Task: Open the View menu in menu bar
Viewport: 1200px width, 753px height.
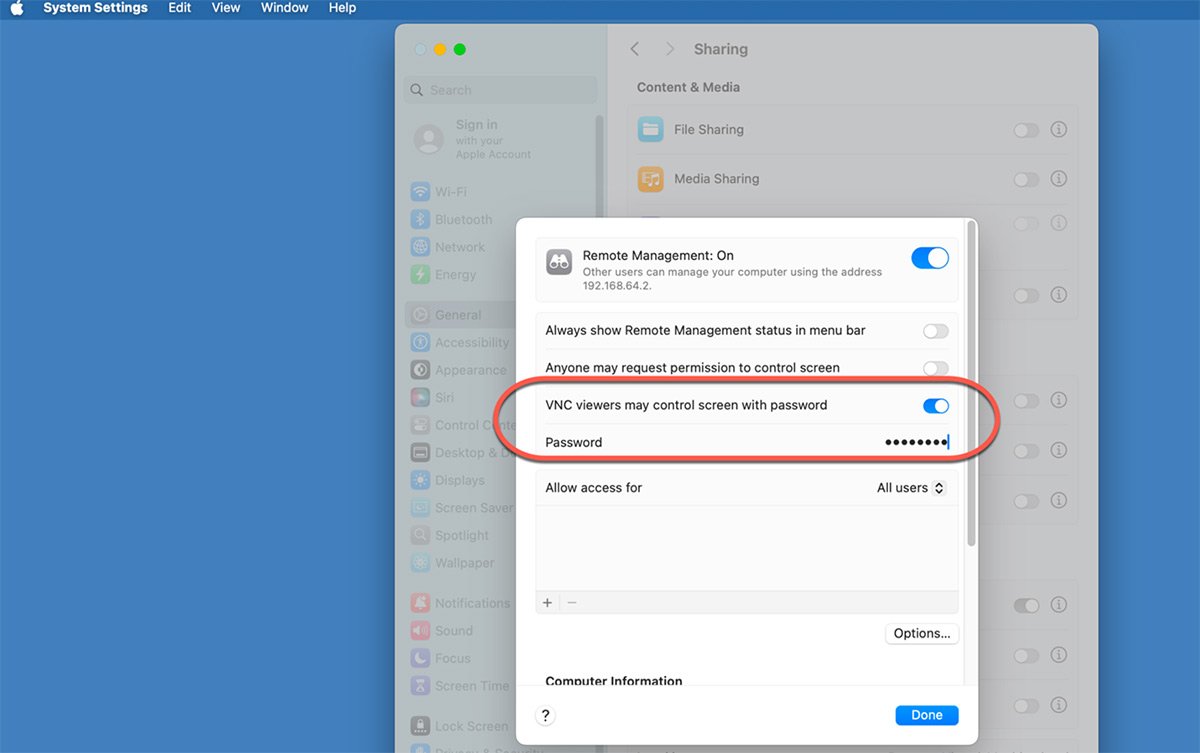Action: (226, 8)
